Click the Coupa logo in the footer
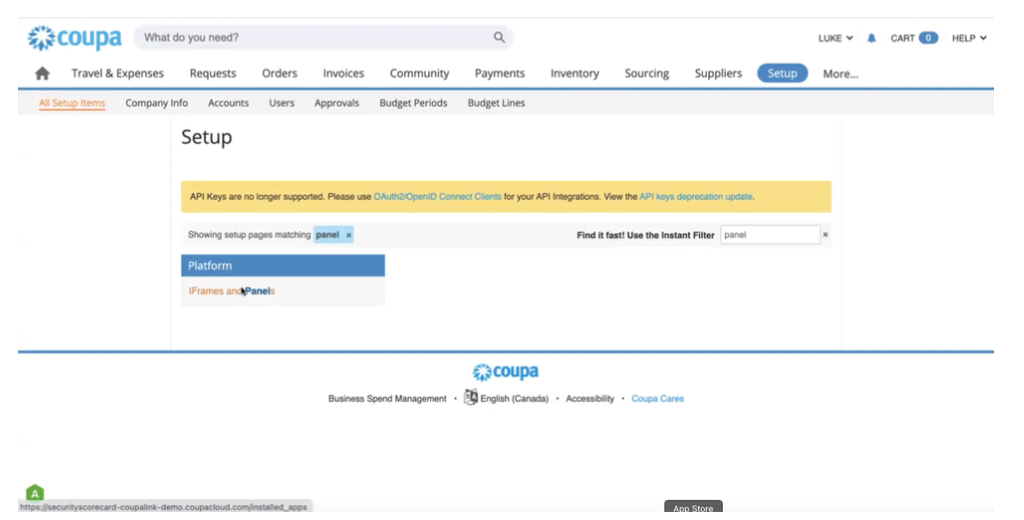1024x520 pixels. pyautogui.click(x=505, y=372)
